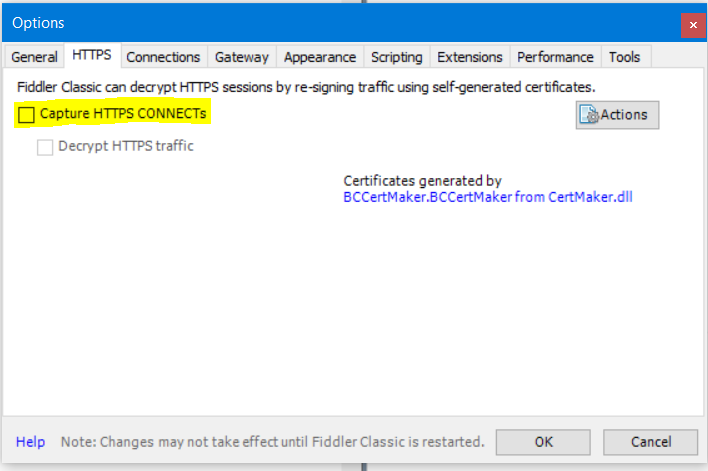Screen dimensions: 708x471
Task: Click the restart note text
Action: tap(272, 441)
